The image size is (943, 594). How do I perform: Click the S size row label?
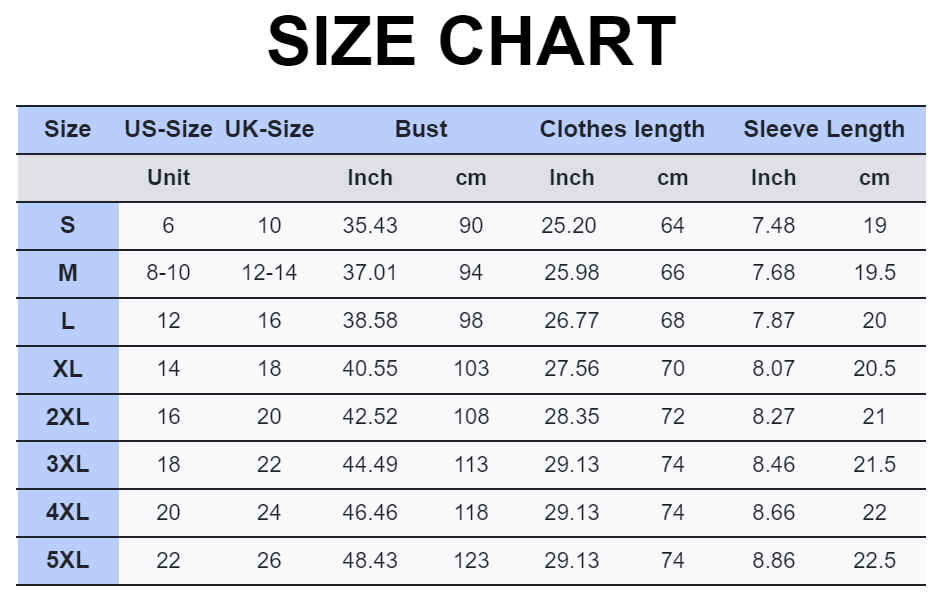tap(67, 225)
